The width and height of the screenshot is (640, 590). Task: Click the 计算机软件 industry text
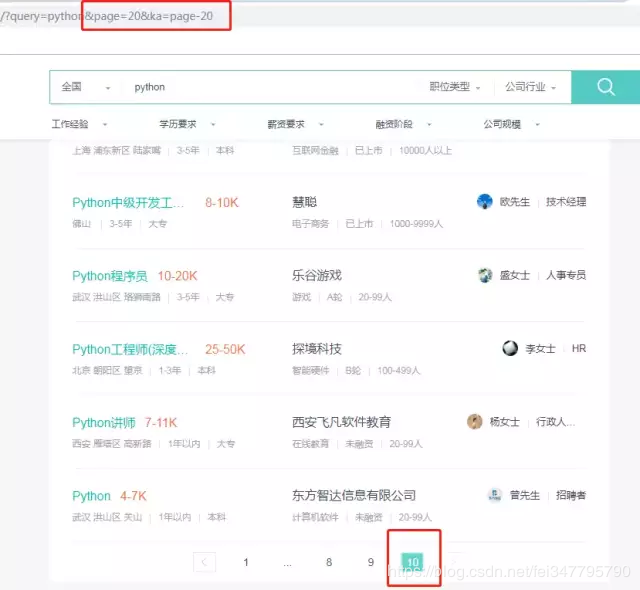tap(315, 517)
